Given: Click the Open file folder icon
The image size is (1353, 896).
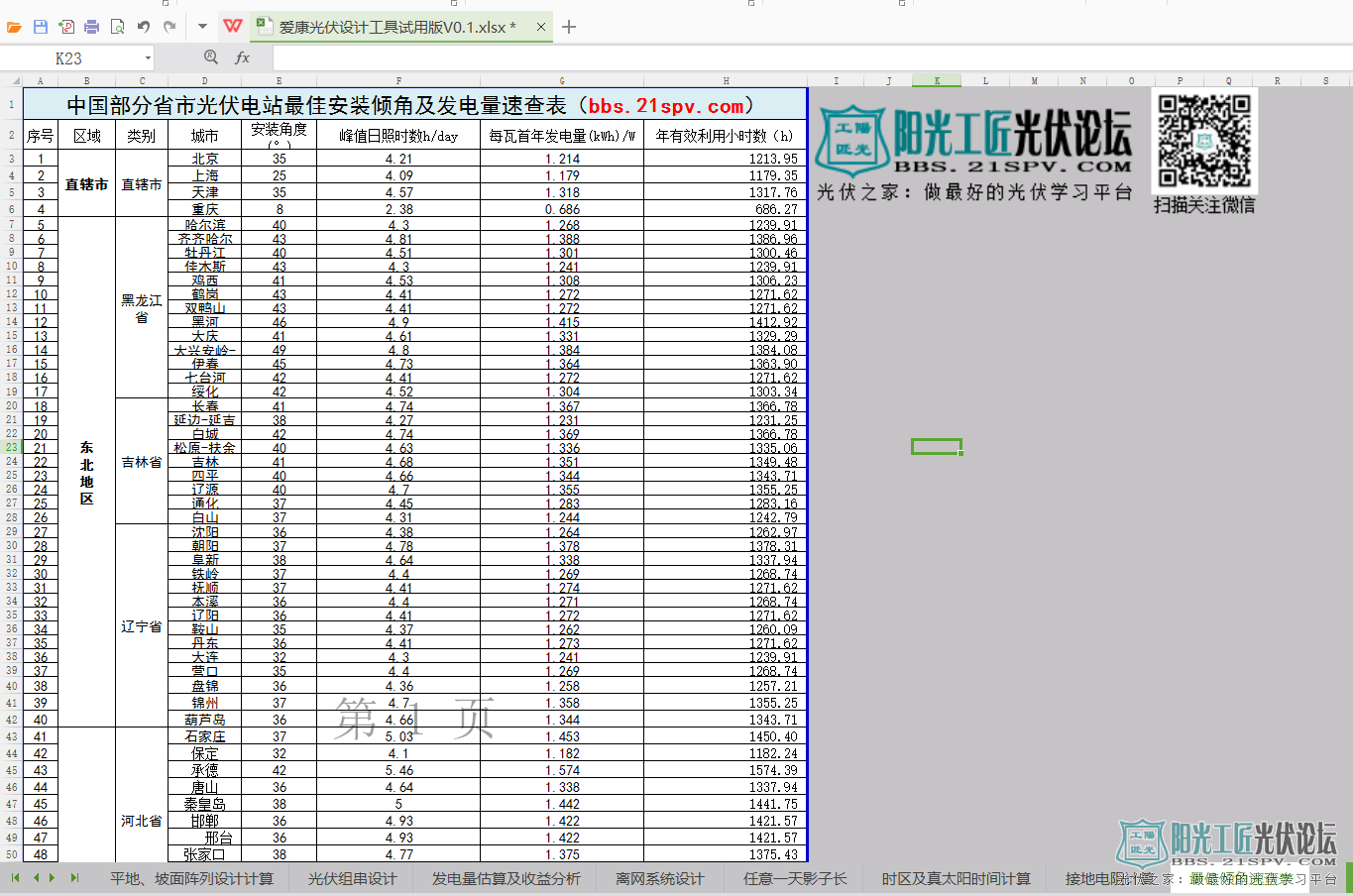Looking at the screenshot, I should 14,27.
